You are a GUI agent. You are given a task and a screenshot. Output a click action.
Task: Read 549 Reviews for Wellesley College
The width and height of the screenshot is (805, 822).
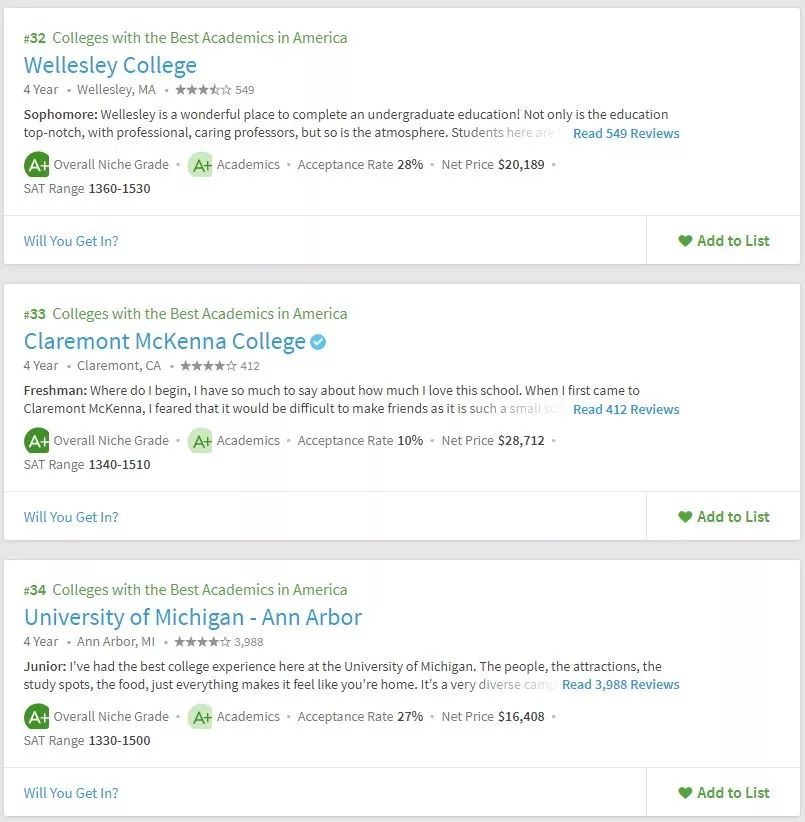tap(626, 133)
